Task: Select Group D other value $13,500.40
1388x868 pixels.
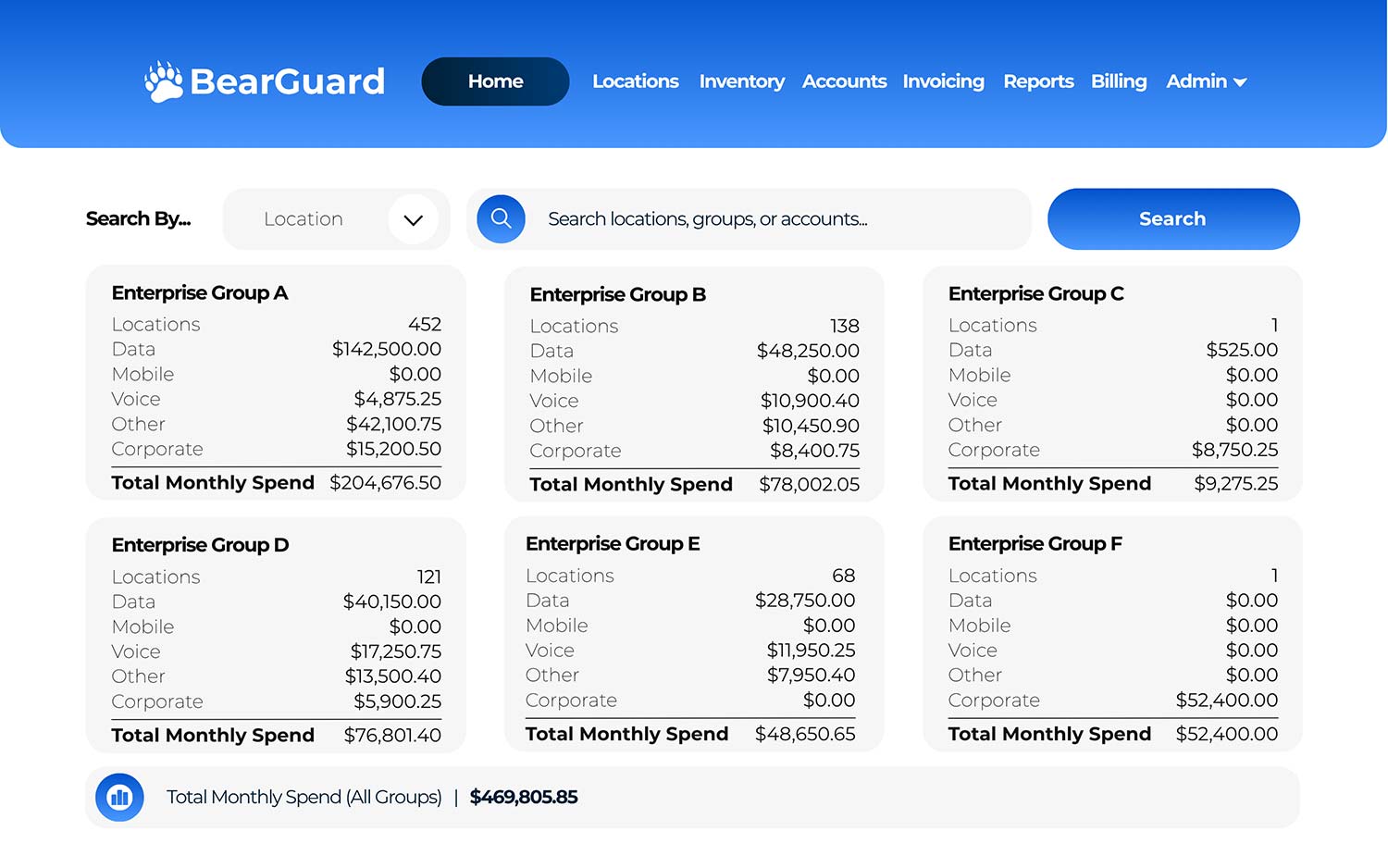Action: 393,677
